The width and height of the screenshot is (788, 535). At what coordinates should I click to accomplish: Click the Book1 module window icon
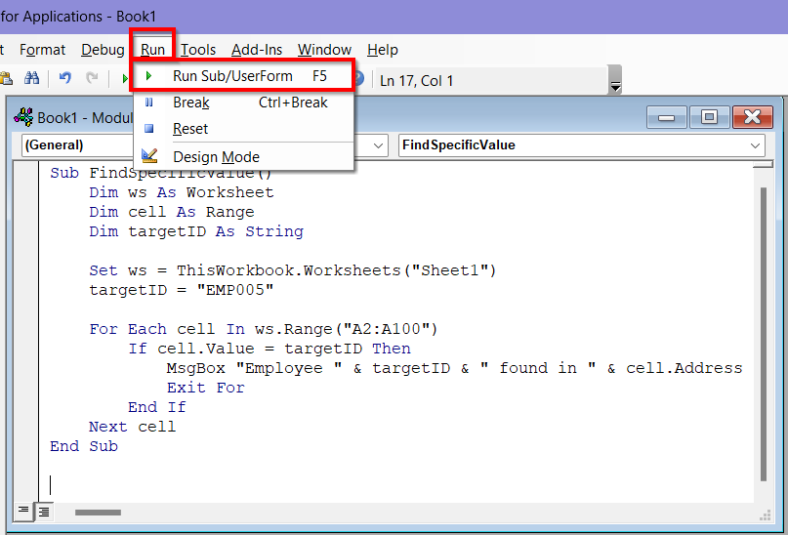pos(24,117)
